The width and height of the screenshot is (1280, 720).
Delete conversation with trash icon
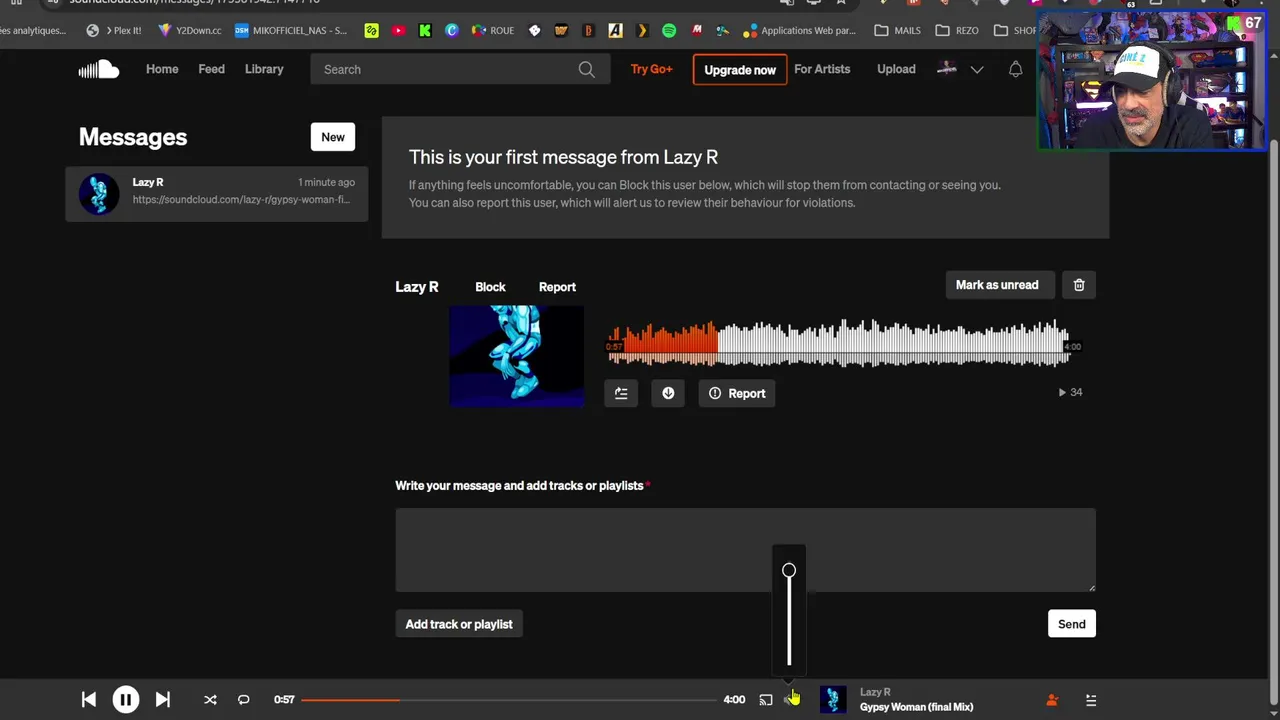(x=1079, y=285)
